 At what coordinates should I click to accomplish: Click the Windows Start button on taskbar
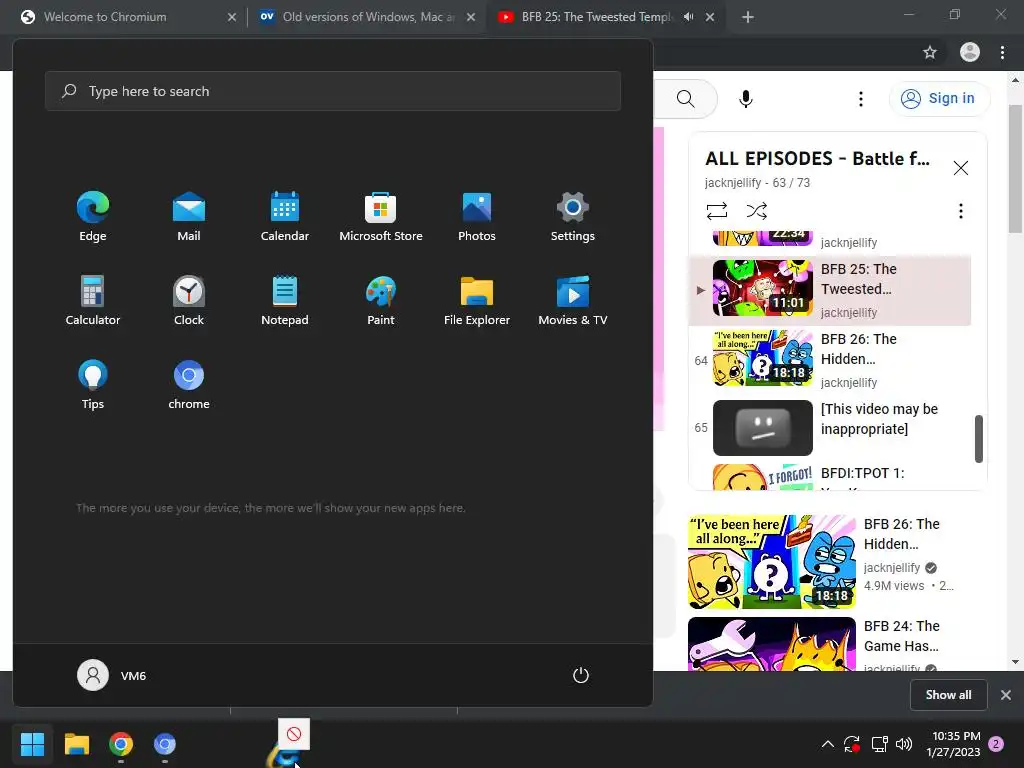32,744
